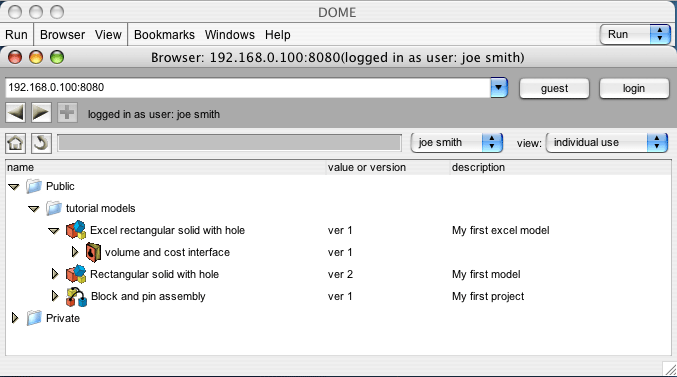The image size is (677, 377).
Task: Select the Public folder icon
Action: click(x=34, y=186)
